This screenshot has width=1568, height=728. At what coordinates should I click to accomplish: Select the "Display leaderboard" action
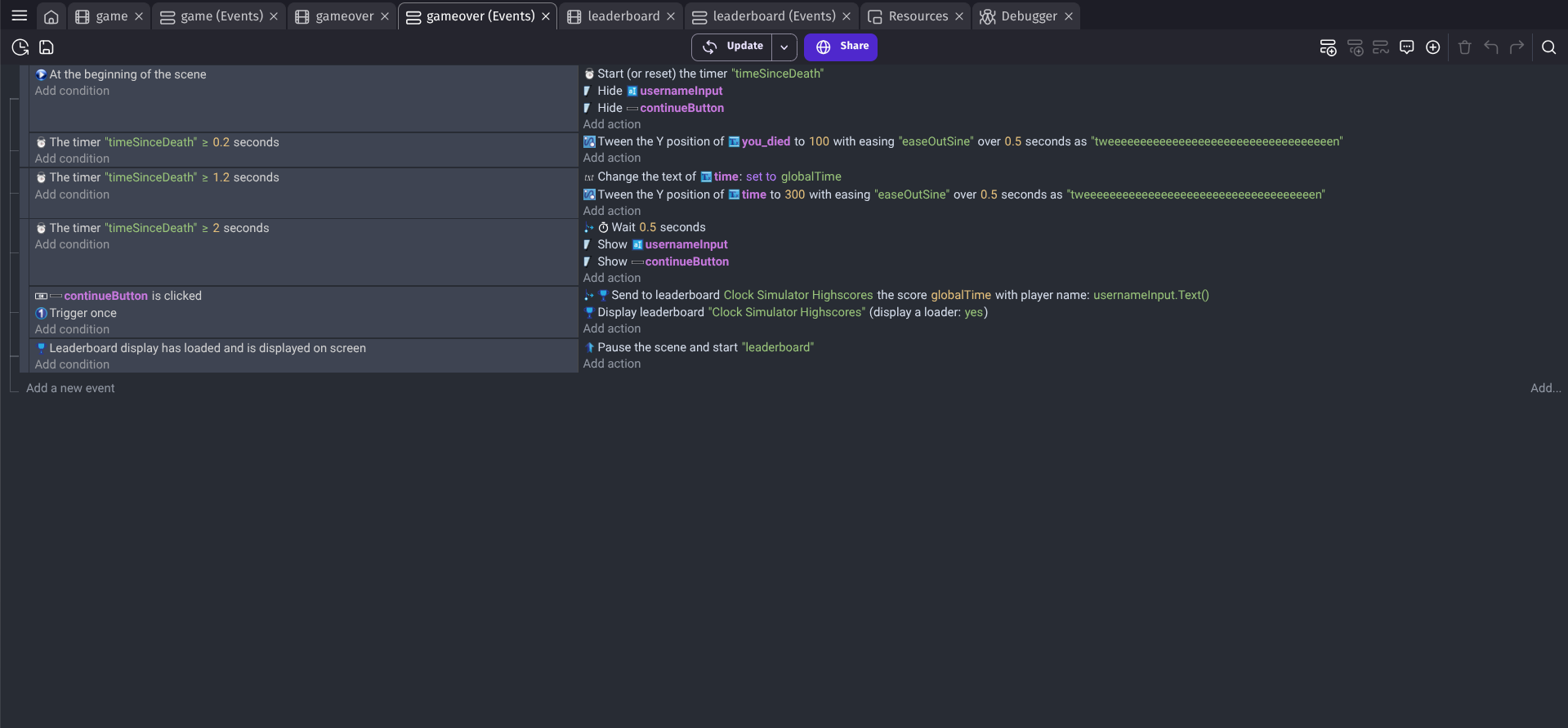[785, 312]
